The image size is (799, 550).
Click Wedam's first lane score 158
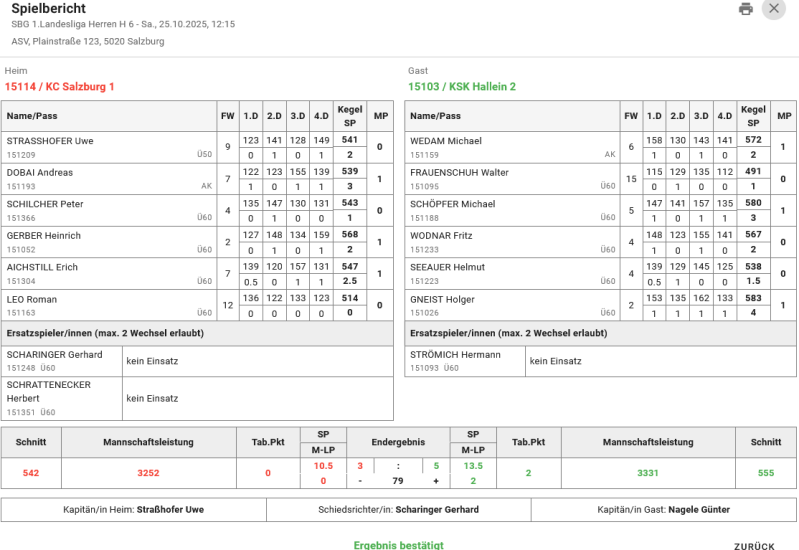click(654, 140)
